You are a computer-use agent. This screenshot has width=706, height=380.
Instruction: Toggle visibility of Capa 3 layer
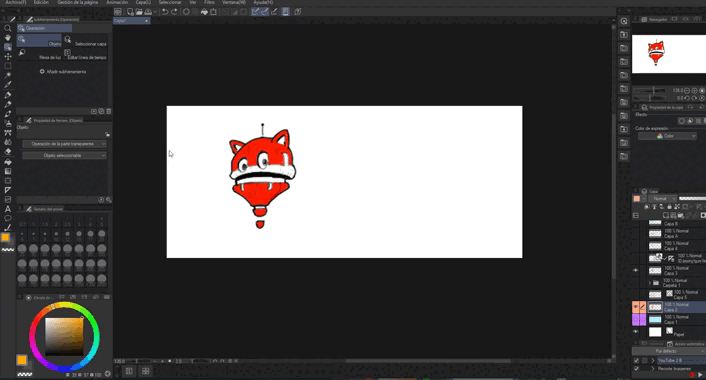[x=636, y=271]
